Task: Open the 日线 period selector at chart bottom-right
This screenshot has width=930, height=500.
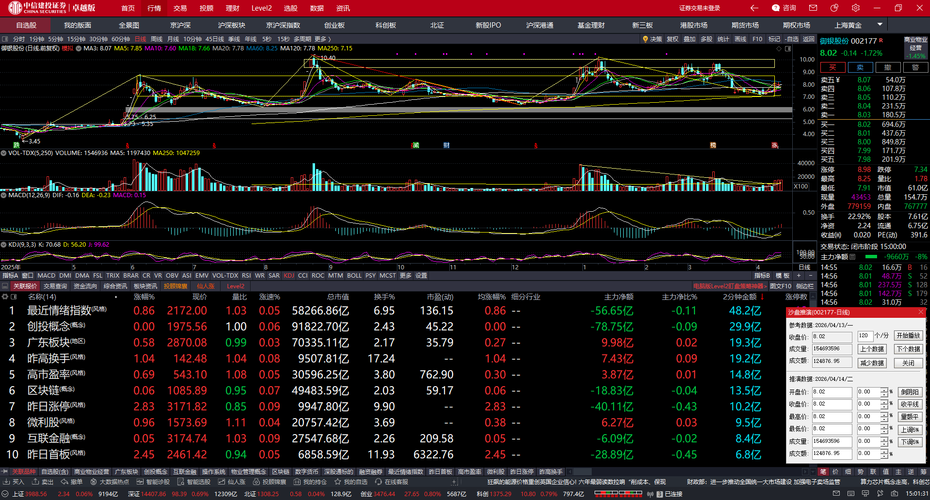Action: (804, 267)
